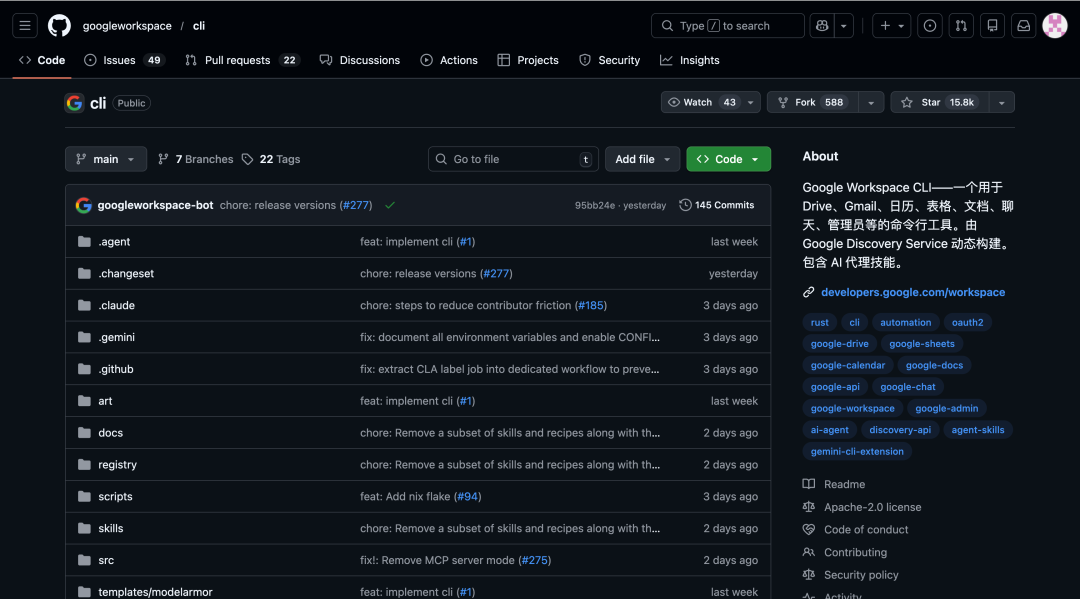Switch to the Insights tab
1080x599 pixels.
689,61
